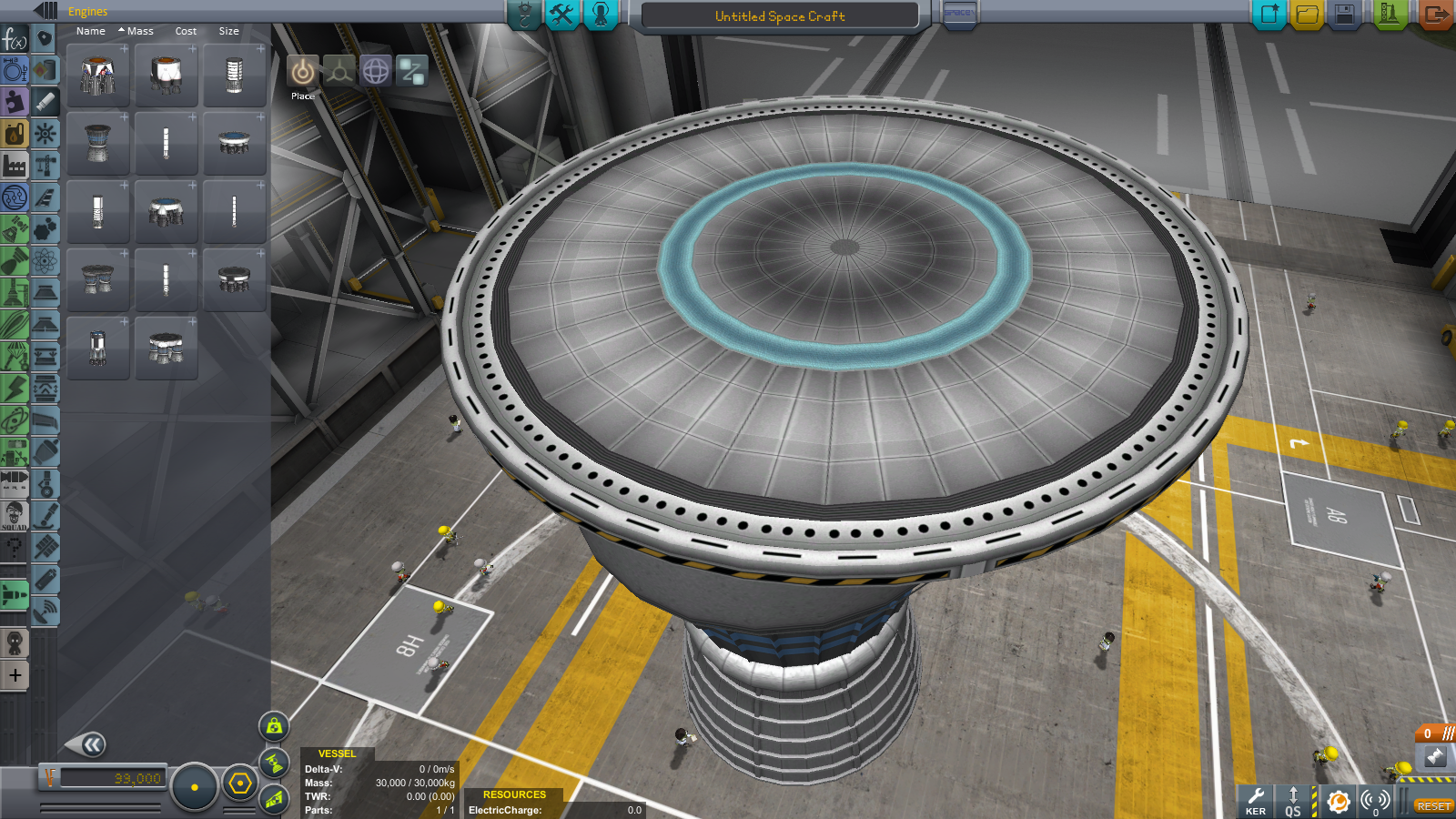The image size is (1456, 819).
Task: Open the robotic arm subcategory icon
Action: pos(45,516)
